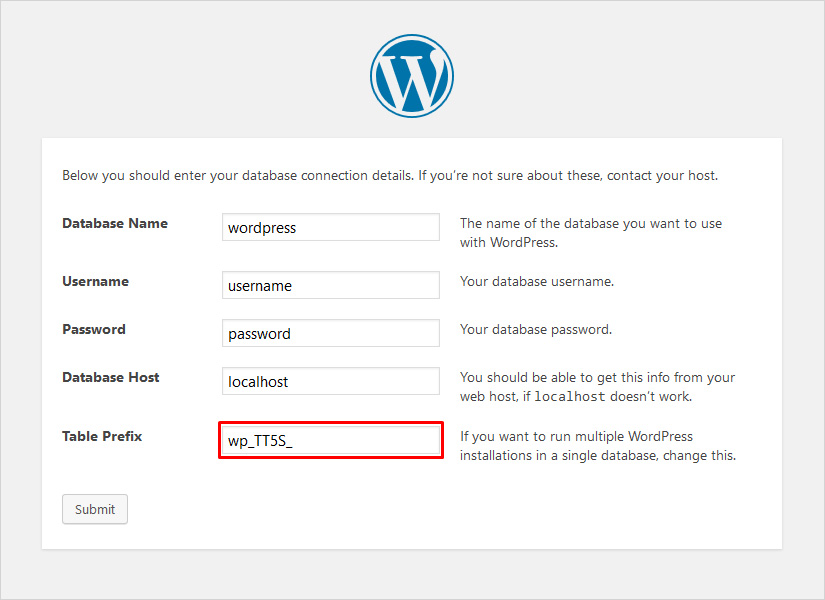The width and height of the screenshot is (825, 600).
Task: Click the monospace localhost word in the hint
Action: coord(571,397)
